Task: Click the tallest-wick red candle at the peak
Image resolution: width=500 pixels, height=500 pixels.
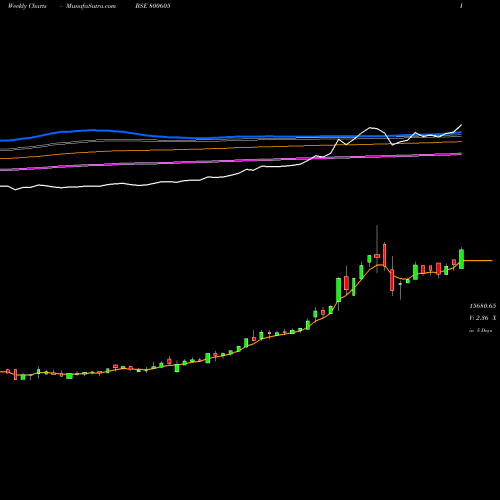Action: 377,256
